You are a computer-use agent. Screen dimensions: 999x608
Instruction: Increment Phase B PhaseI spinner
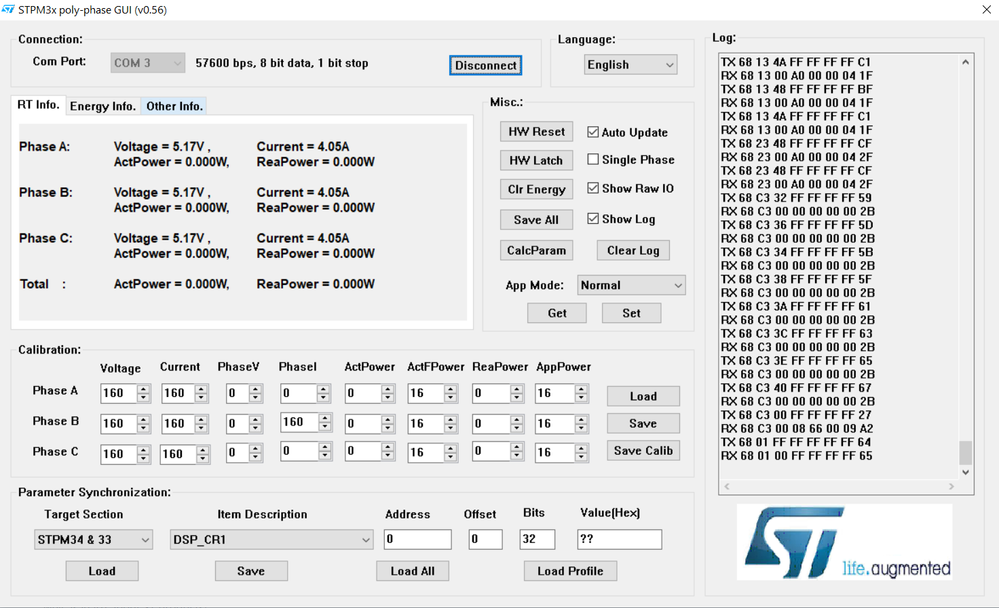(325, 418)
